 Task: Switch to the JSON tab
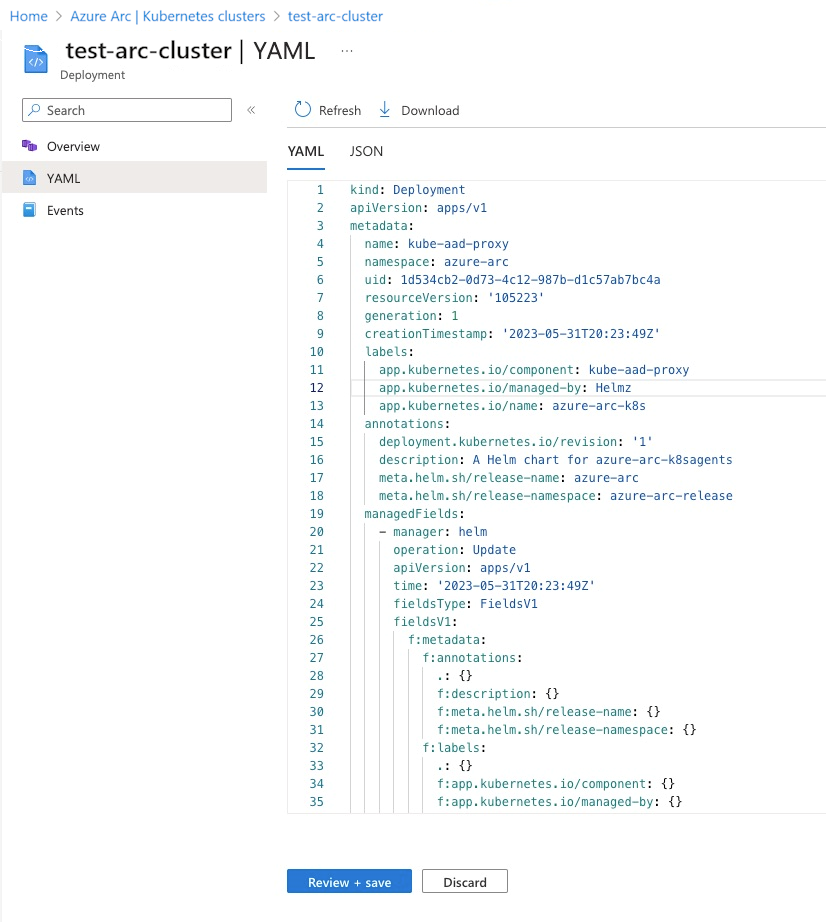pyautogui.click(x=366, y=151)
